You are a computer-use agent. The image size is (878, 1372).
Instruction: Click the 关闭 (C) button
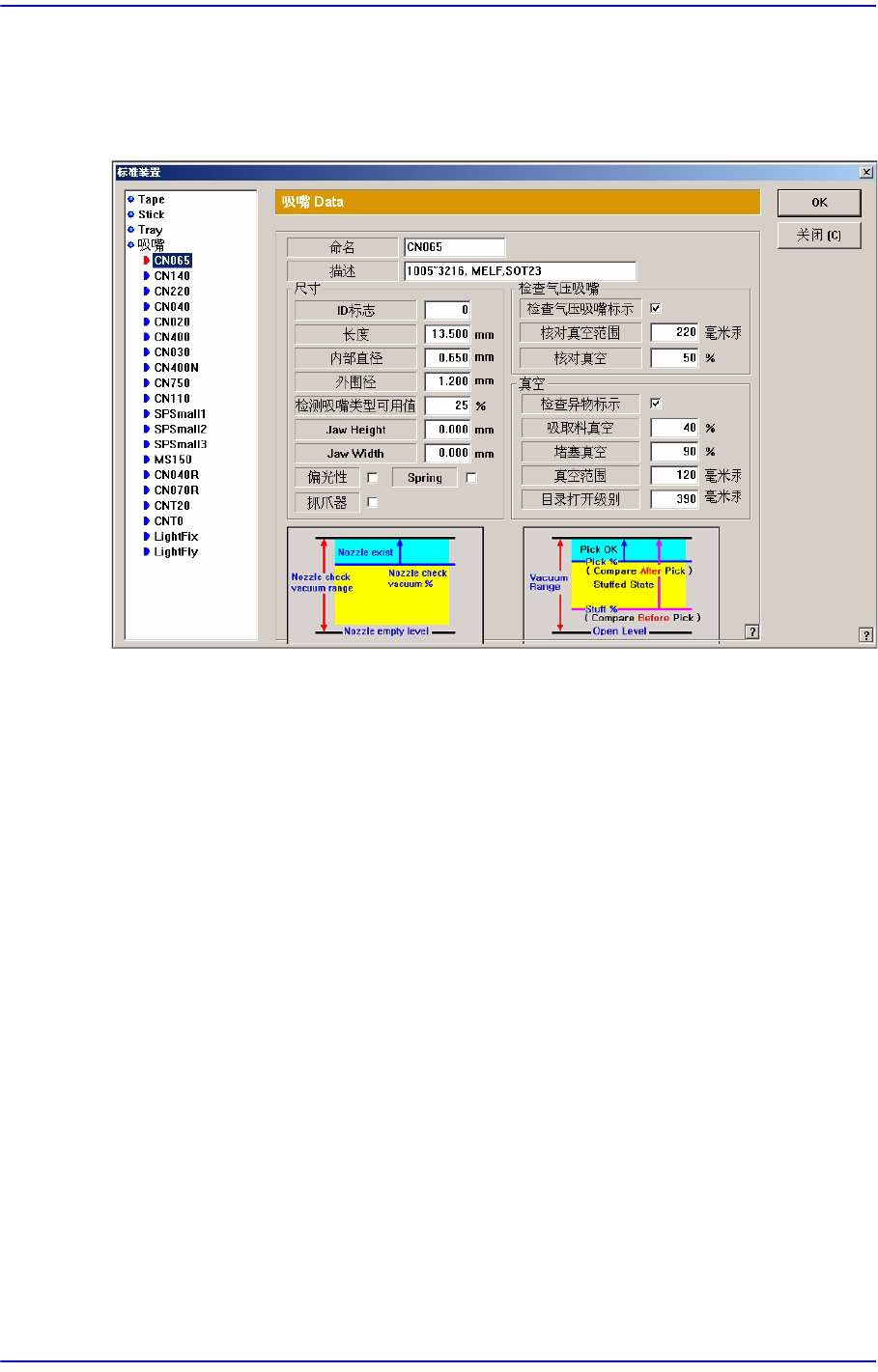(819, 236)
